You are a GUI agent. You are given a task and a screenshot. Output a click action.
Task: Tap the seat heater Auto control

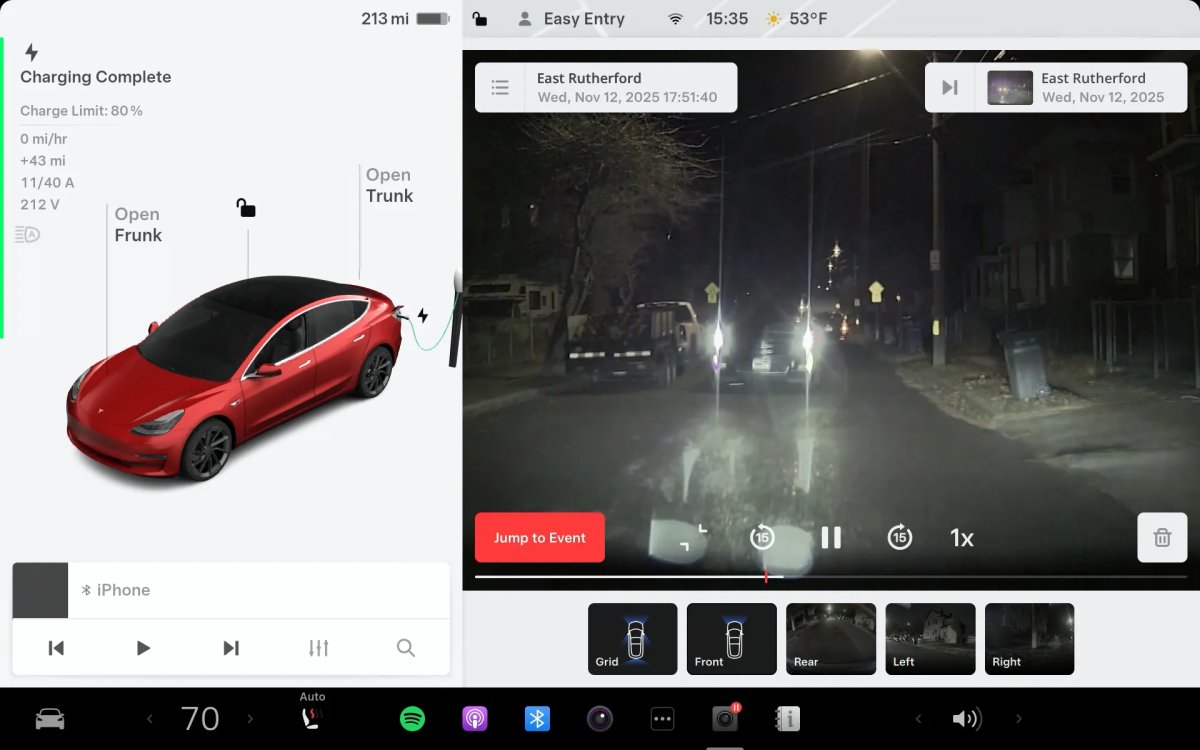312,717
